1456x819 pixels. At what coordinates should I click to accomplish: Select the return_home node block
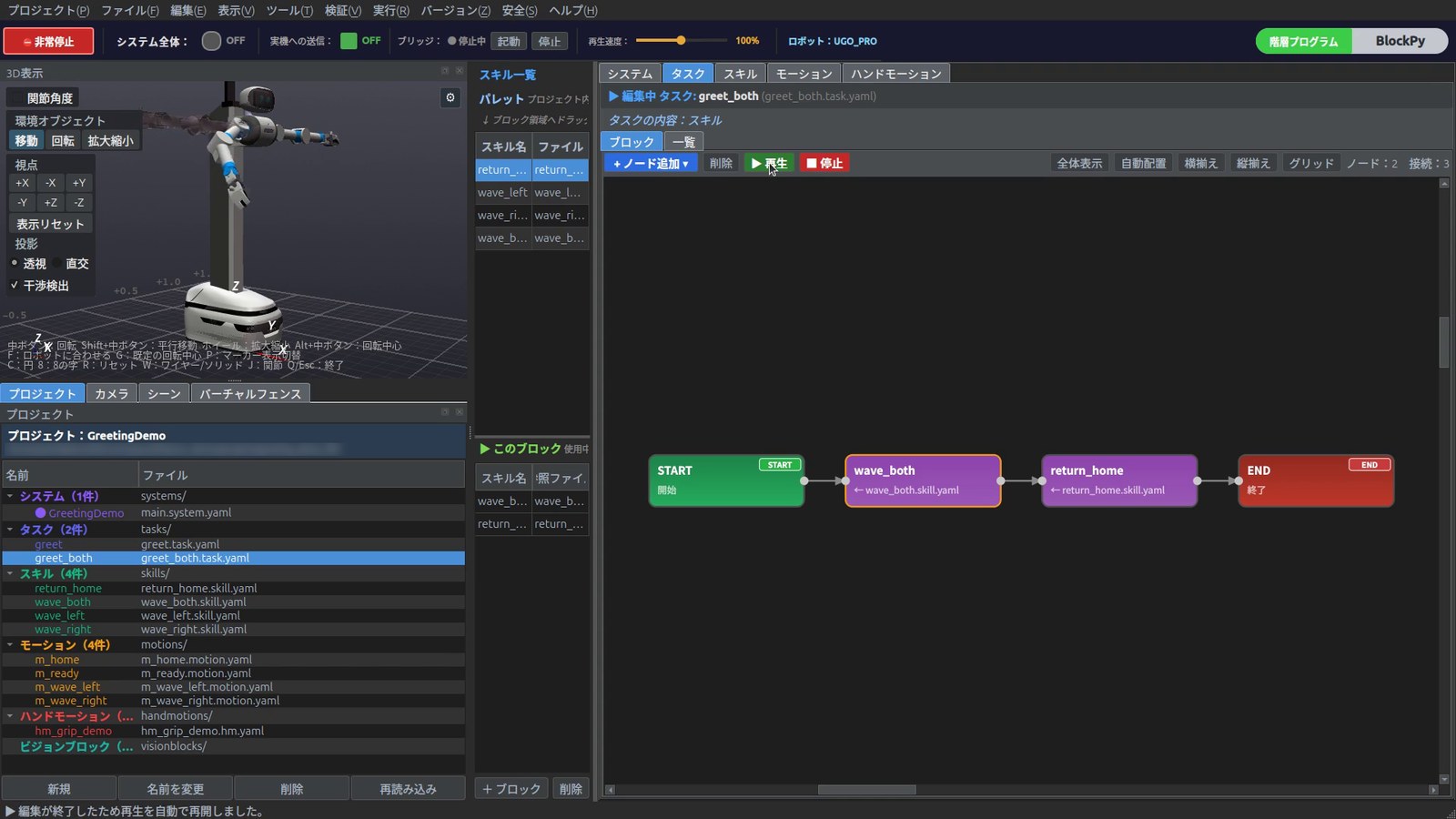(x=1119, y=480)
